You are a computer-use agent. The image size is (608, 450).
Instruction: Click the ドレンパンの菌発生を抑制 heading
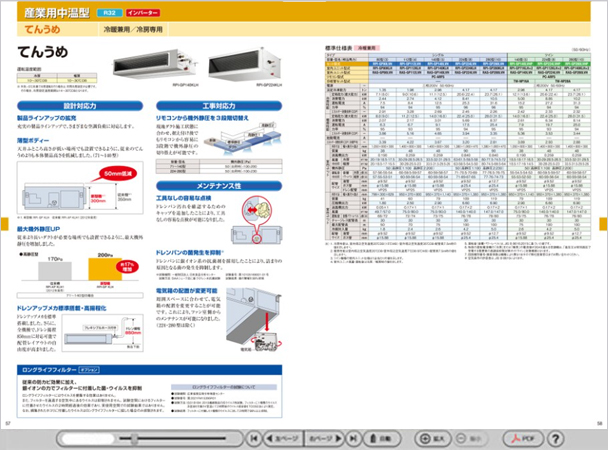(x=189, y=252)
